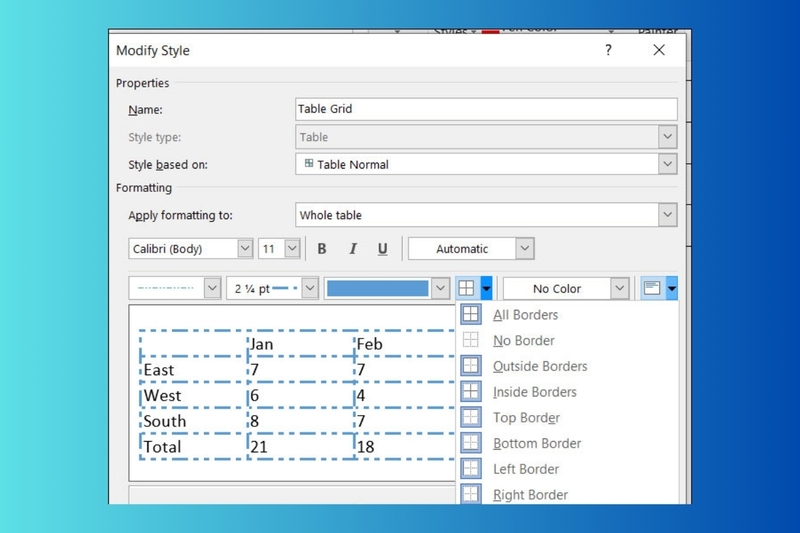Toggle Italic formatting button
Image resolution: width=800 pixels, height=533 pixels.
coord(352,249)
